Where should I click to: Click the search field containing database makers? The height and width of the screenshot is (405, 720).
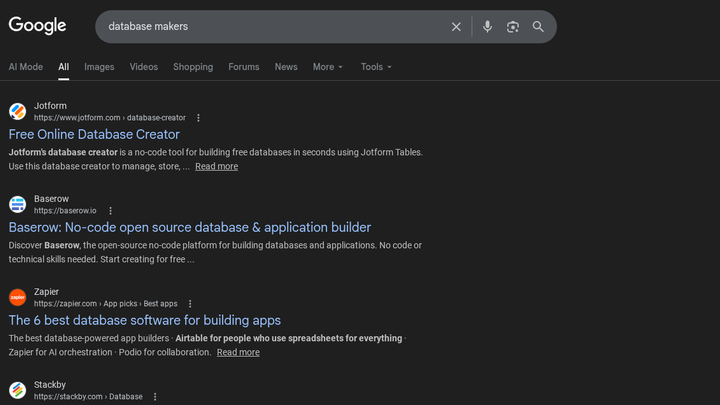(x=270, y=27)
